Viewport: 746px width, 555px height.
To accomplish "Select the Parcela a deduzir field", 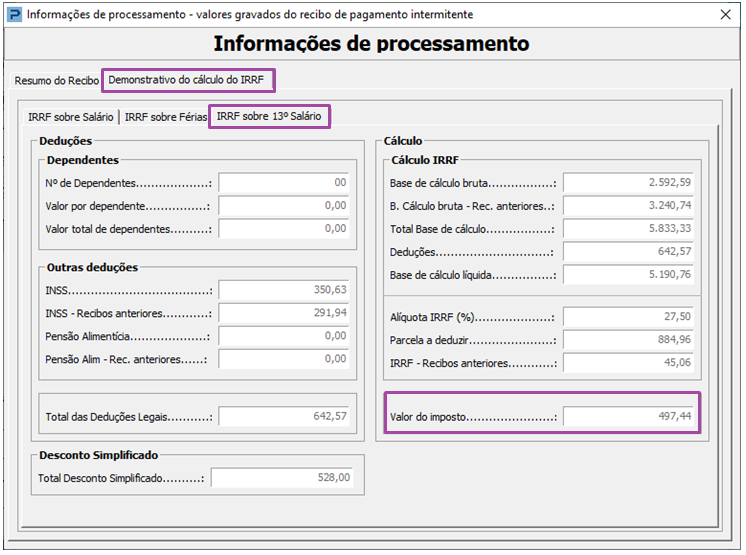I will (x=628, y=340).
